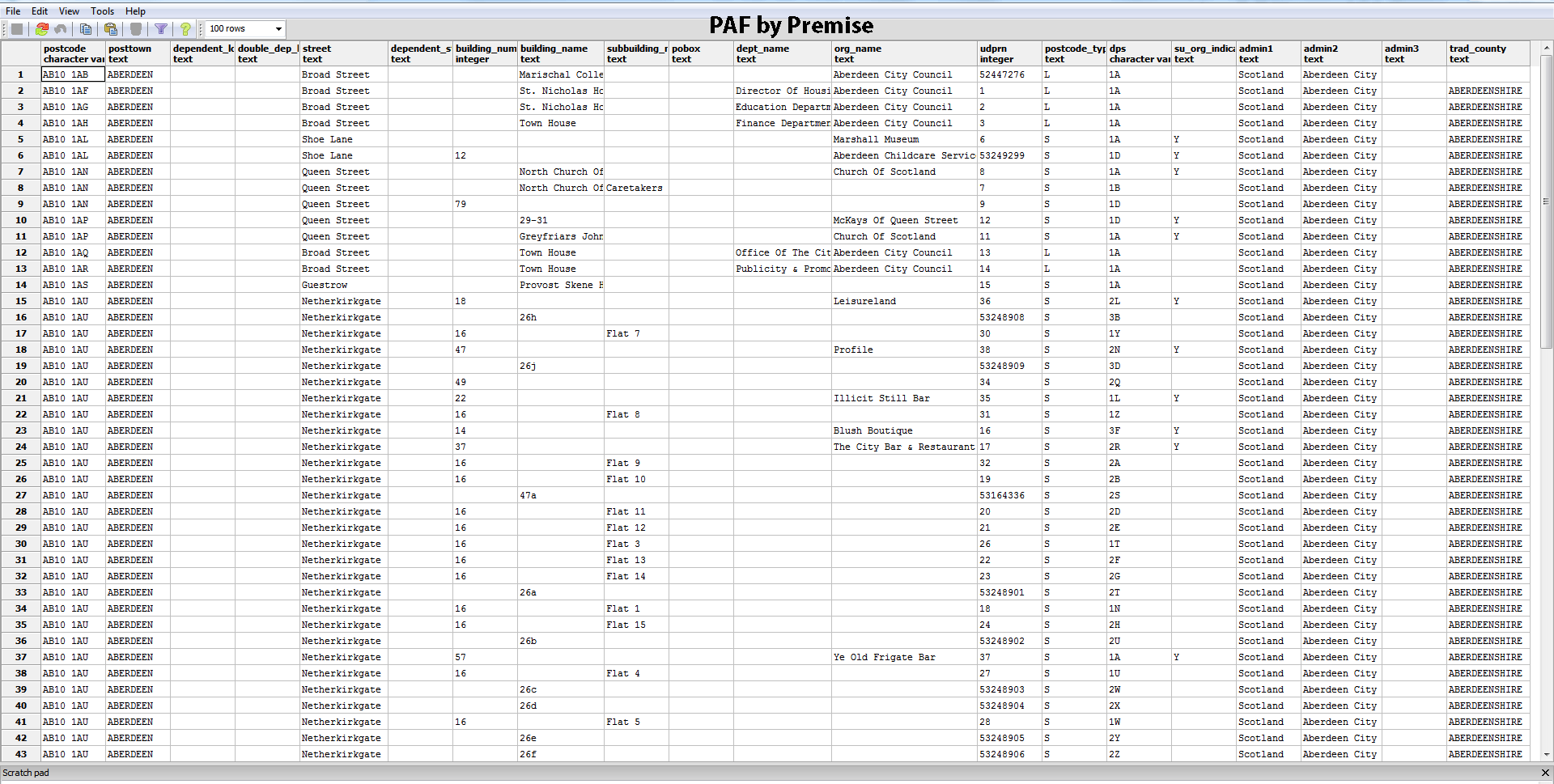Click the building_name cell 29-31
This screenshot has height=784, width=1554.
(561, 220)
